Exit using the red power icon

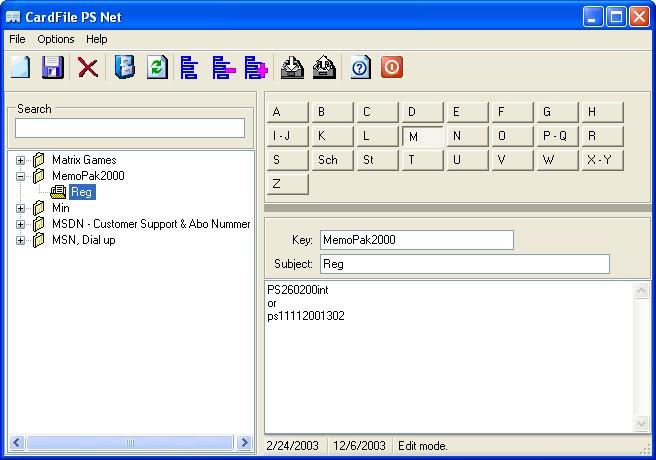[392, 67]
